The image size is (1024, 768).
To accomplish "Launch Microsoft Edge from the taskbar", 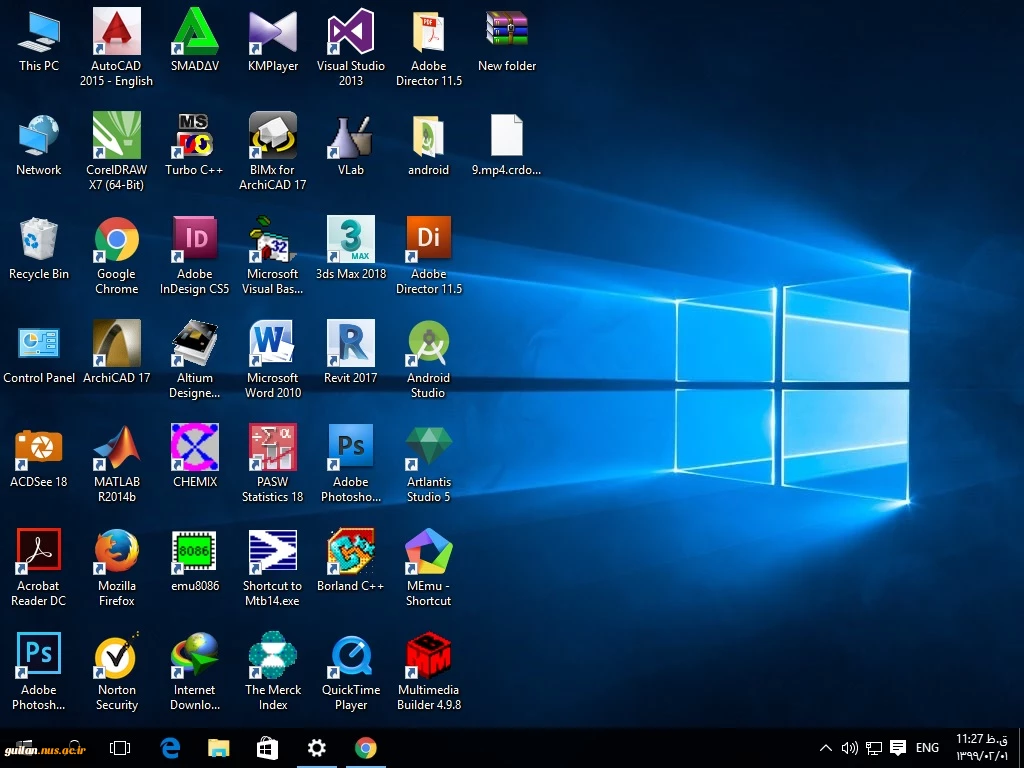I will 170,748.
